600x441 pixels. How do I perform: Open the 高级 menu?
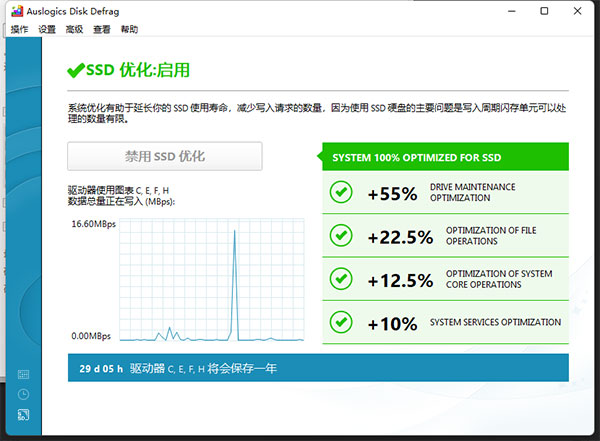[x=74, y=30]
